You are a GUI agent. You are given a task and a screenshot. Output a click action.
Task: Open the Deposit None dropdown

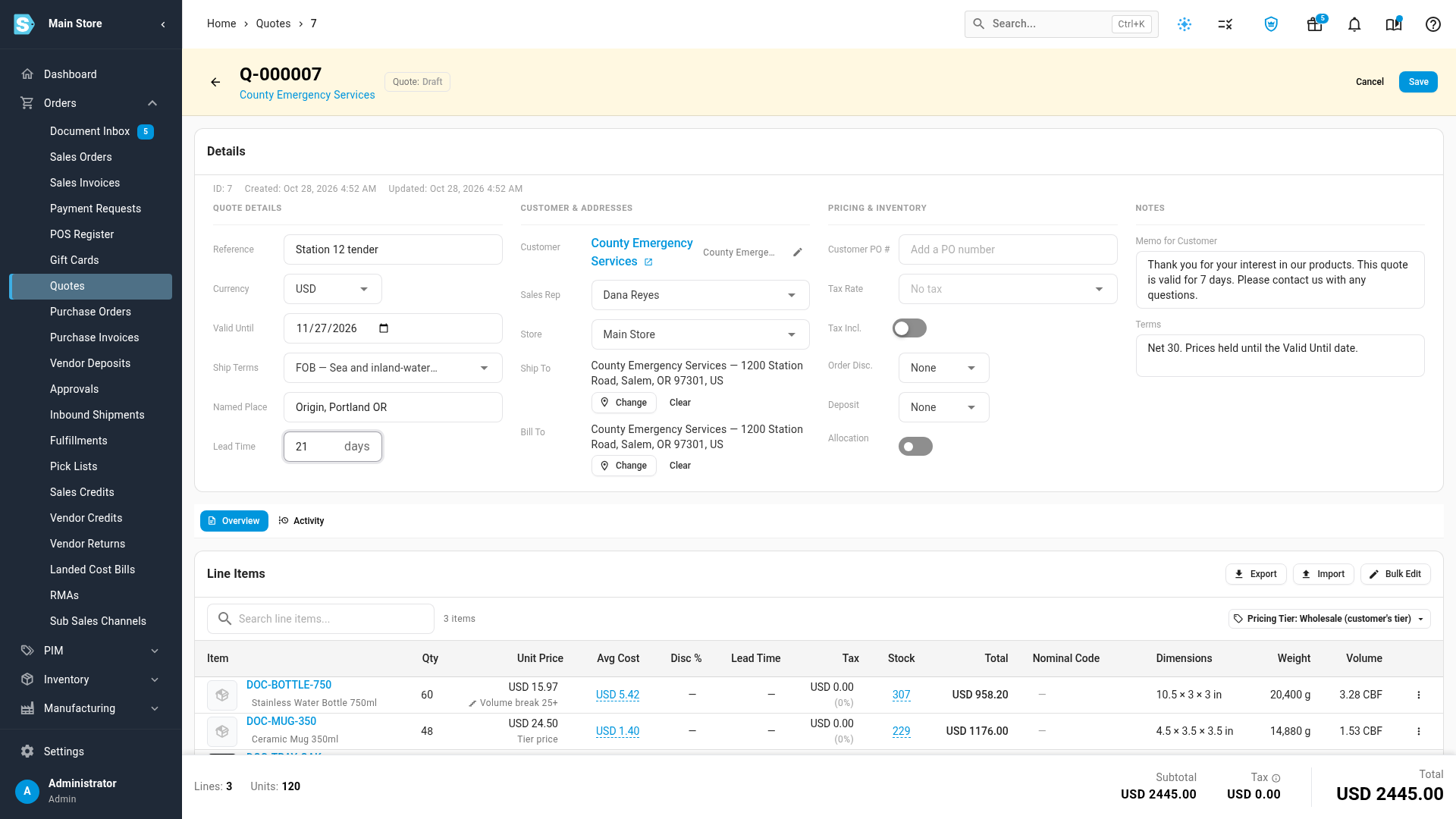944,407
